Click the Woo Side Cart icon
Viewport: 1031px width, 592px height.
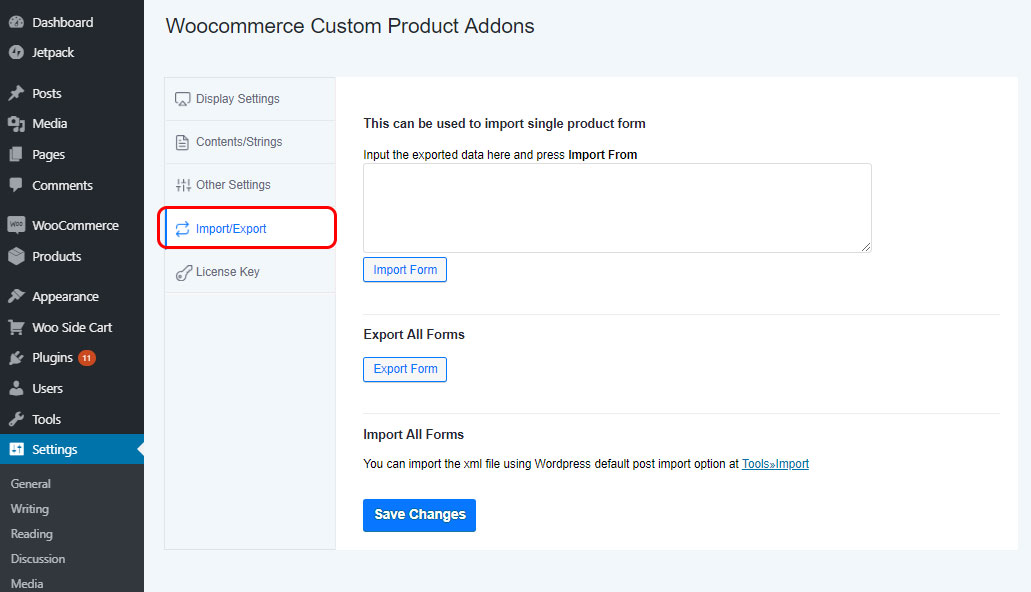[16, 328]
